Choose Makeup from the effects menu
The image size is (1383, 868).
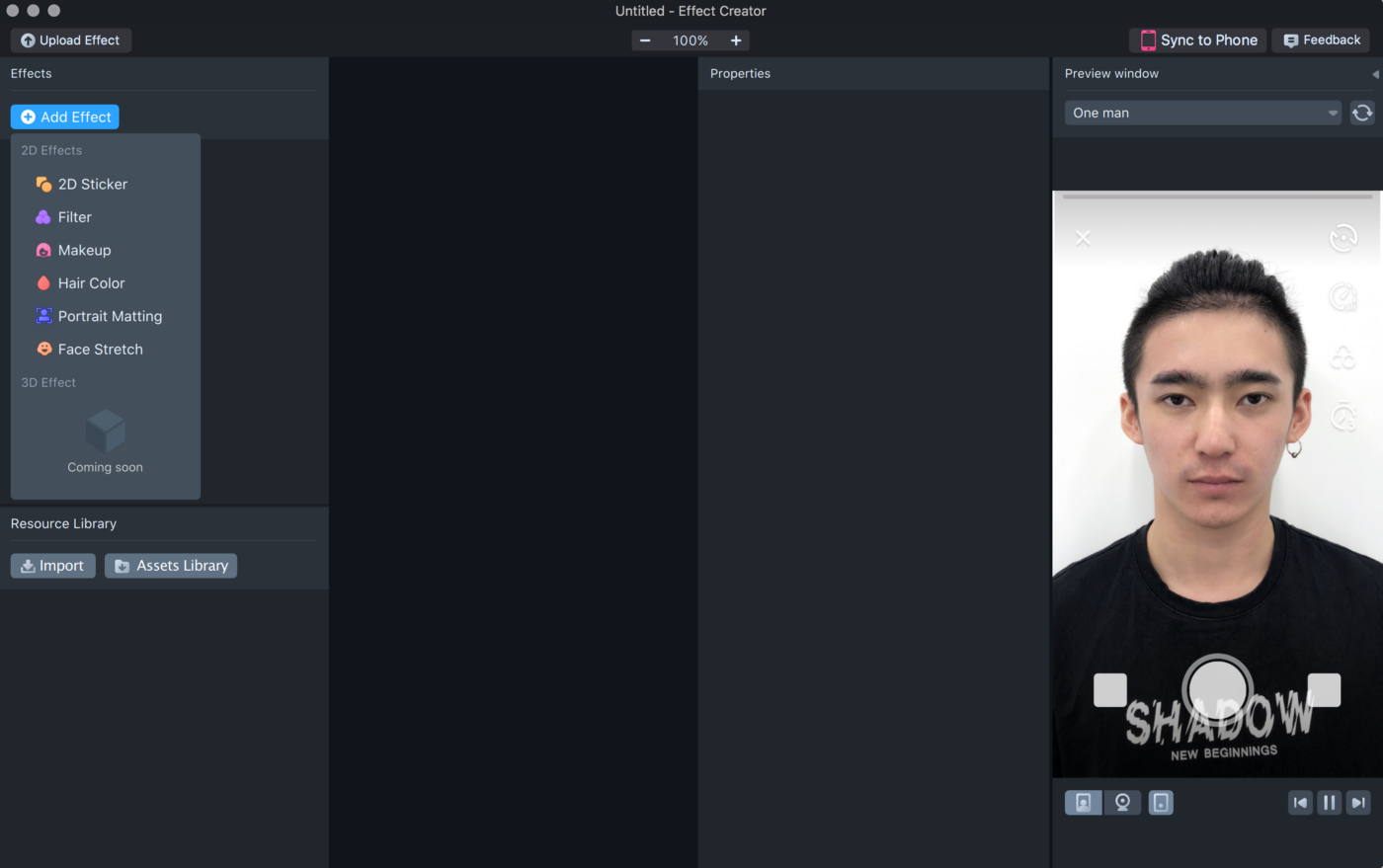tap(73, 250)
